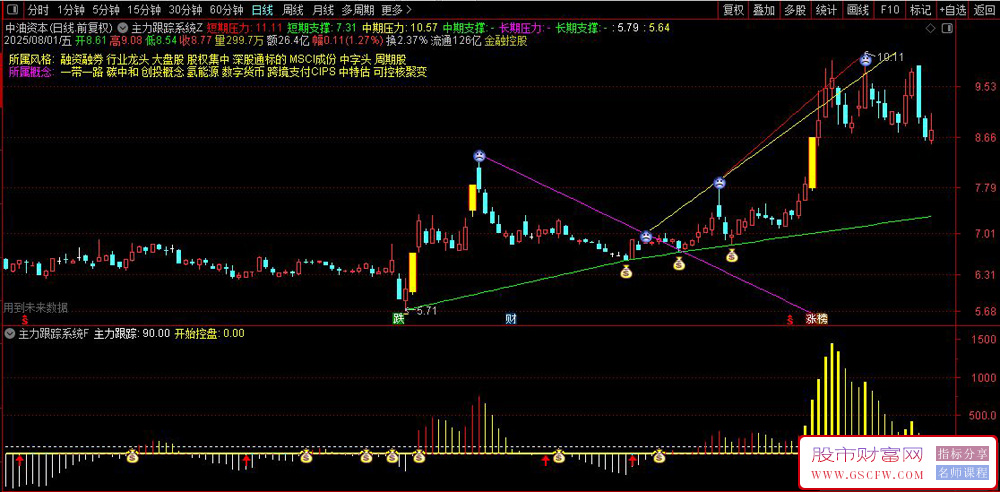
Task: Click sad face marker near the 7.01 level
Action: 646,236
